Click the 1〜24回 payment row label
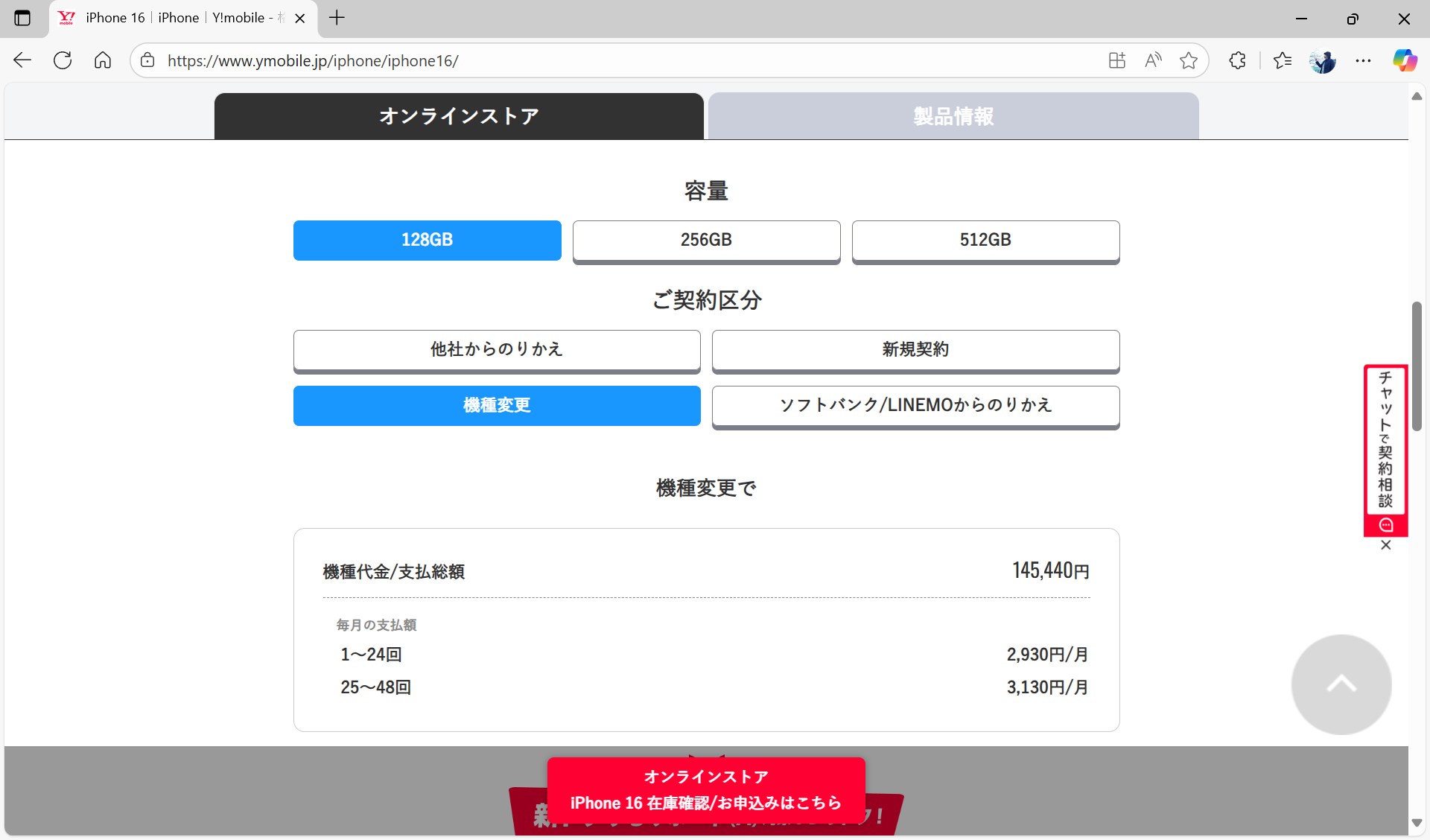 [371, 655]
